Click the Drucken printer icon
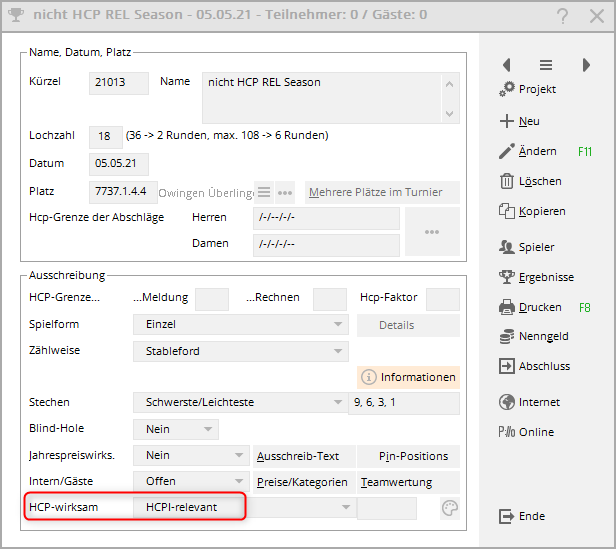Image resolution: width=616 pixels, height=549 pixels. click(x=506, y=307)
